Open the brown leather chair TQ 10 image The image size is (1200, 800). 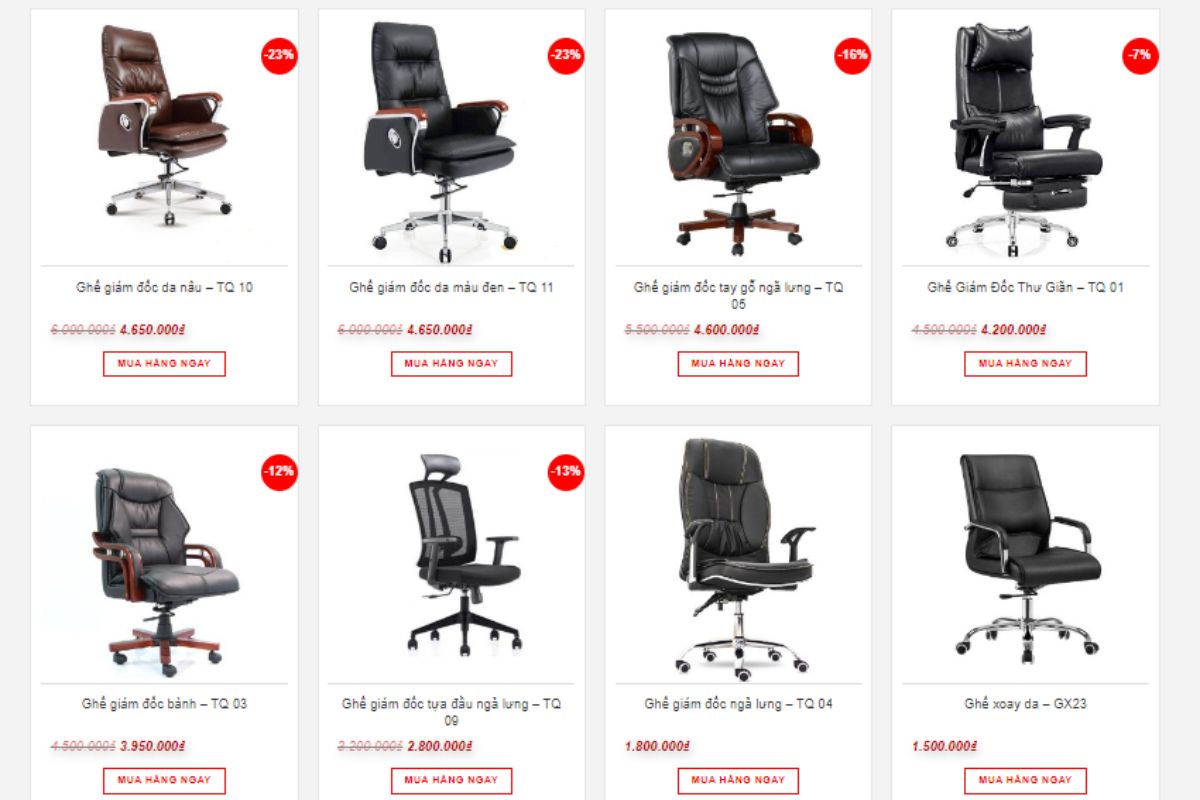click(x=164, y=124)
